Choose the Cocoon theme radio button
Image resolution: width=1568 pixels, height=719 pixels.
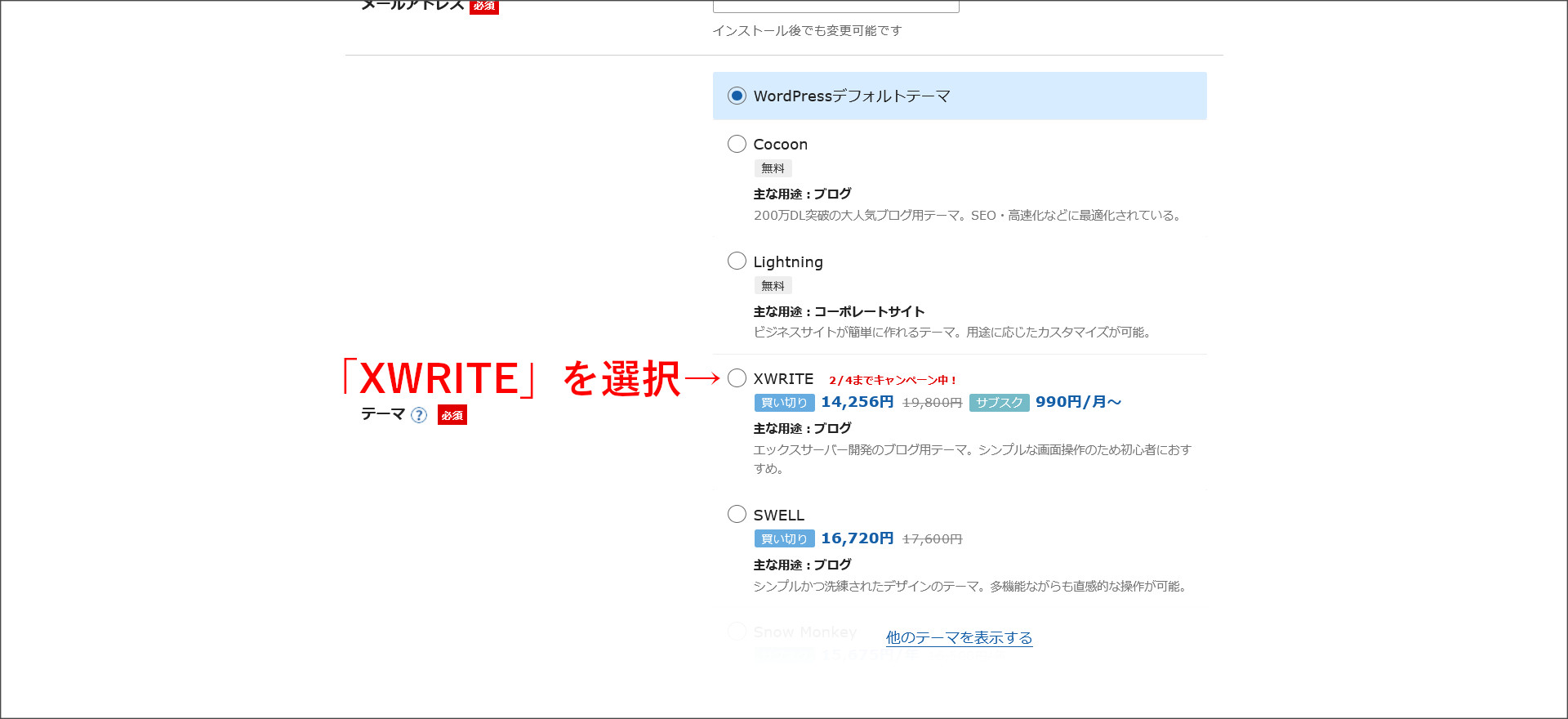(x=737, y=144)
